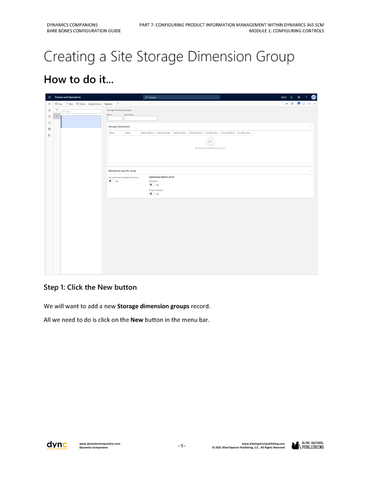Screen dimensions: 371x480
Task: Click the favorites star icon in sidebar
Action: coord(49,116)
